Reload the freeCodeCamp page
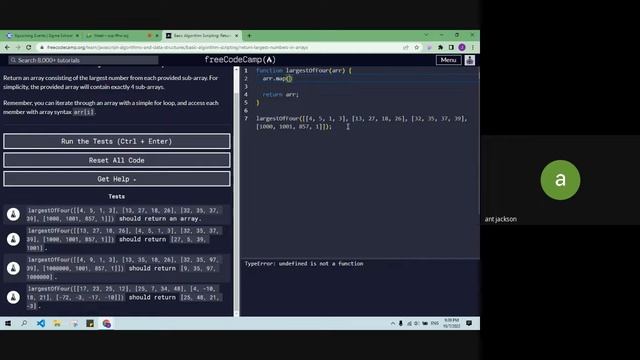Image resolution: width=640 pixels, height=360 pixels. (29, 47)
